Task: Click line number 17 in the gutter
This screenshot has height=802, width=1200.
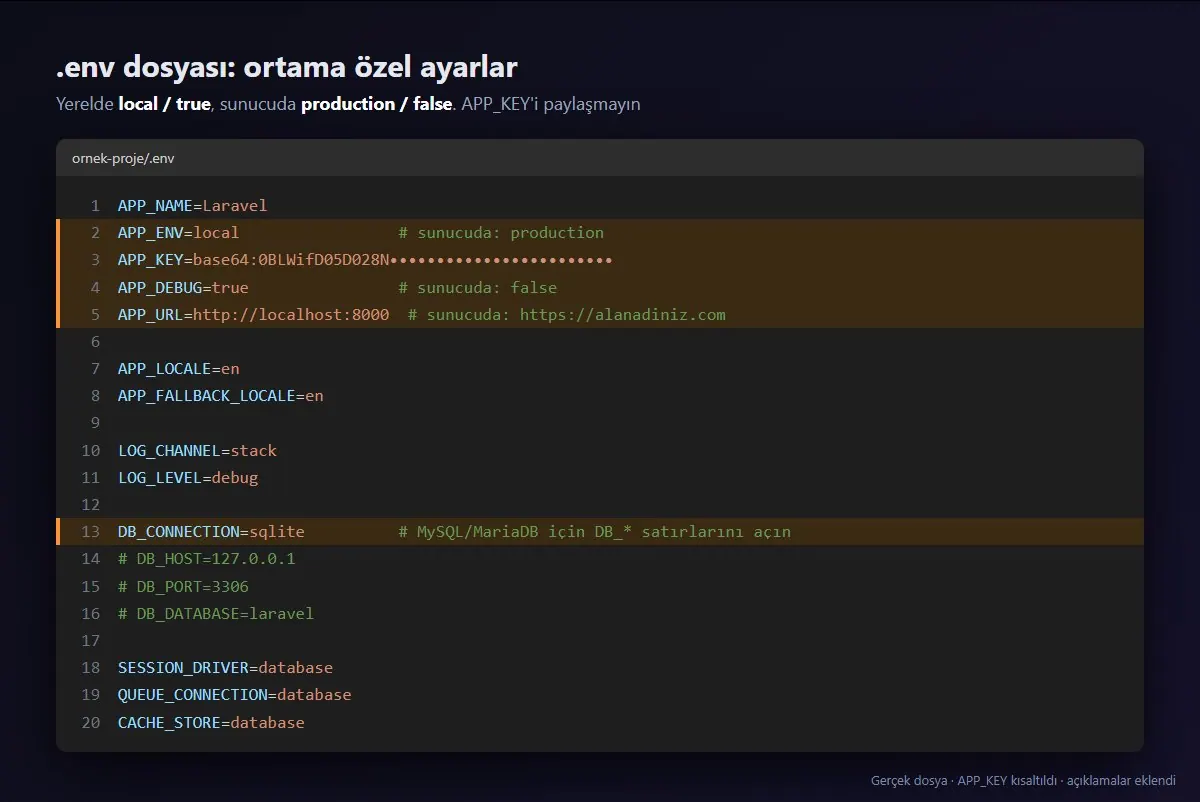Action: 91,641
